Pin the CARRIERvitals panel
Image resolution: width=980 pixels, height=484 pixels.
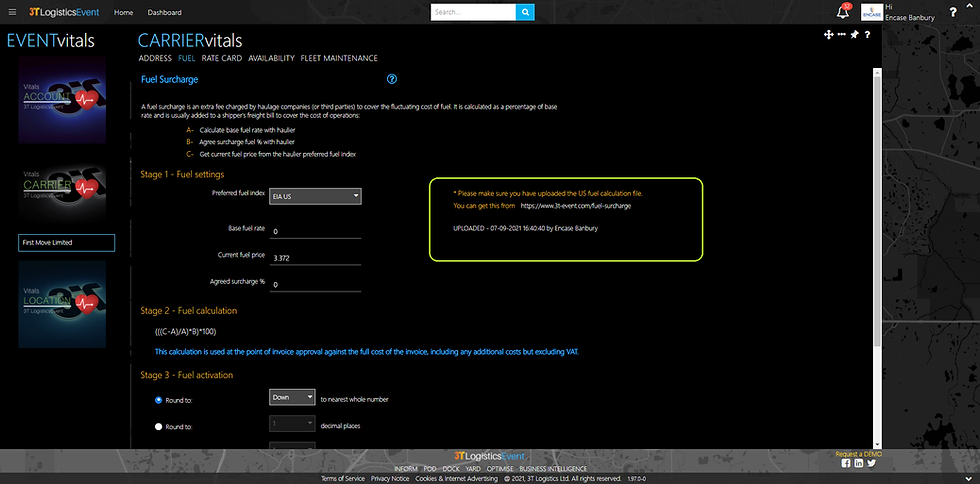click(854, 35)
